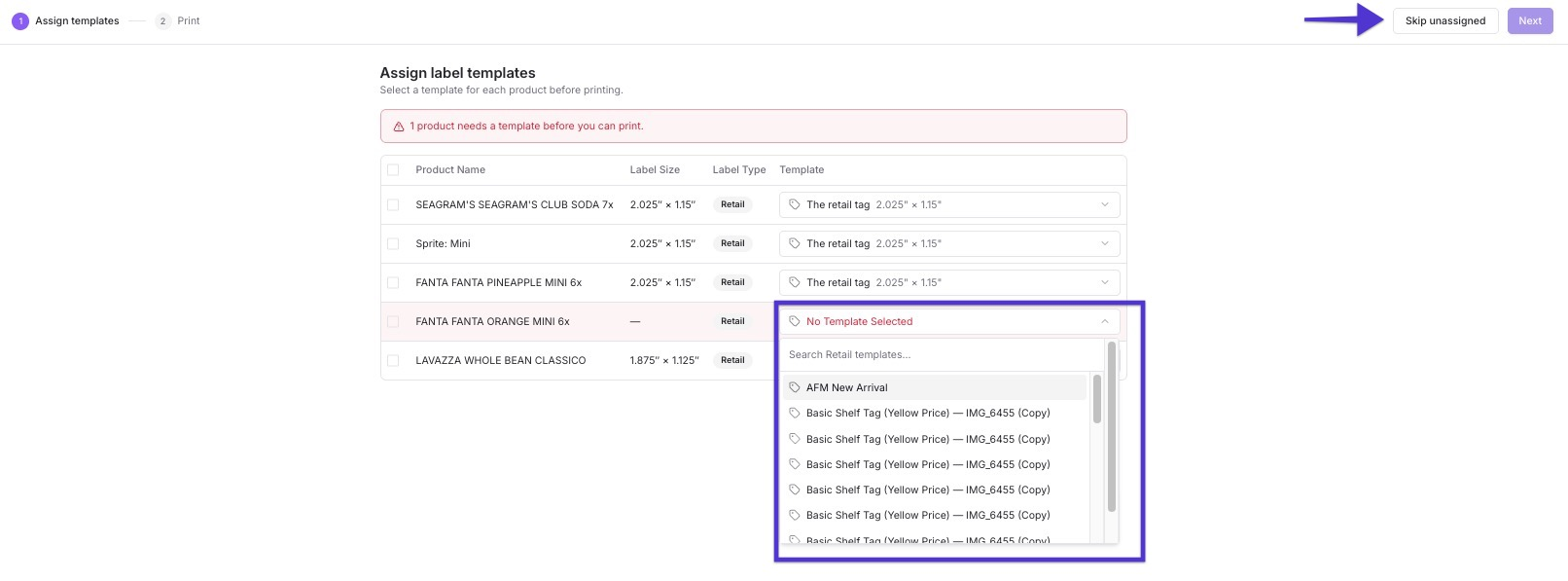Click the tag icon next to AFM New Arrival
The width and height of the screenshot is (1568, 581).
click(x=795, y=387)
